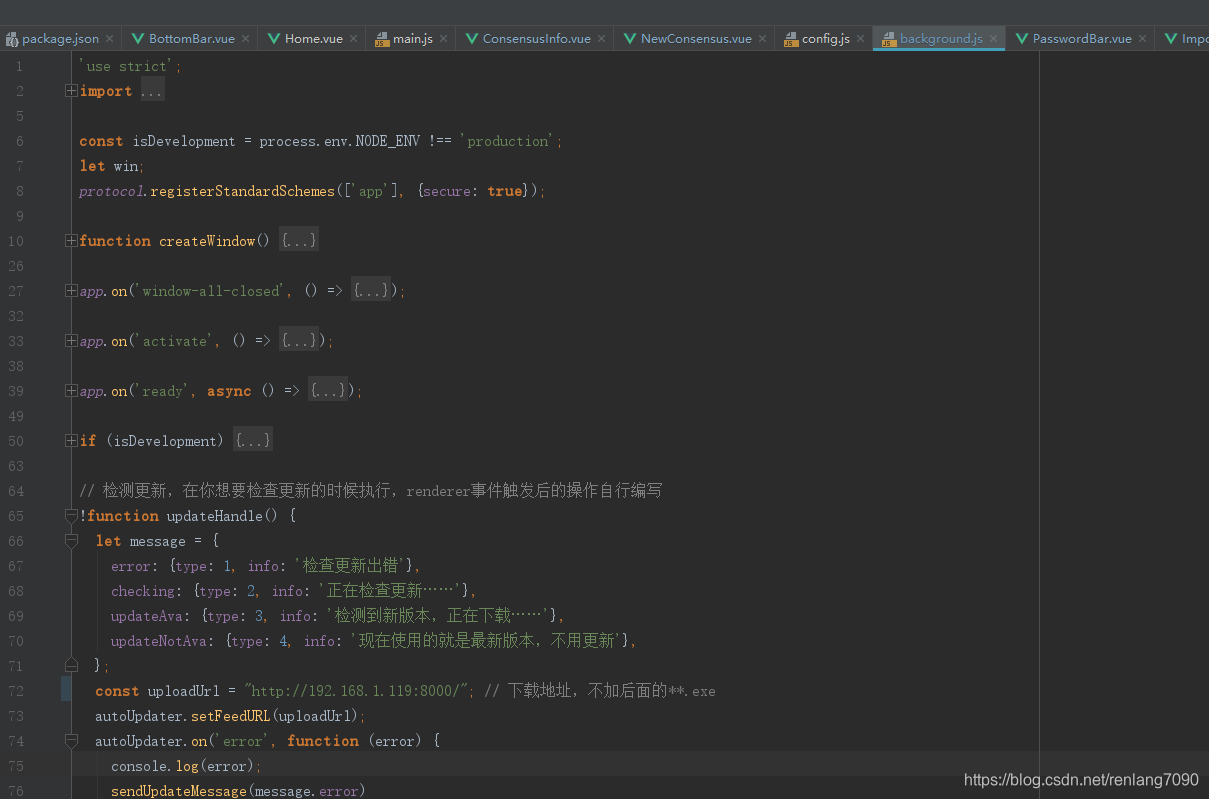This screenshot has width=1209, height=799.
Task: Close the BottomBar.vue tab
Action: tap(246, 39)
